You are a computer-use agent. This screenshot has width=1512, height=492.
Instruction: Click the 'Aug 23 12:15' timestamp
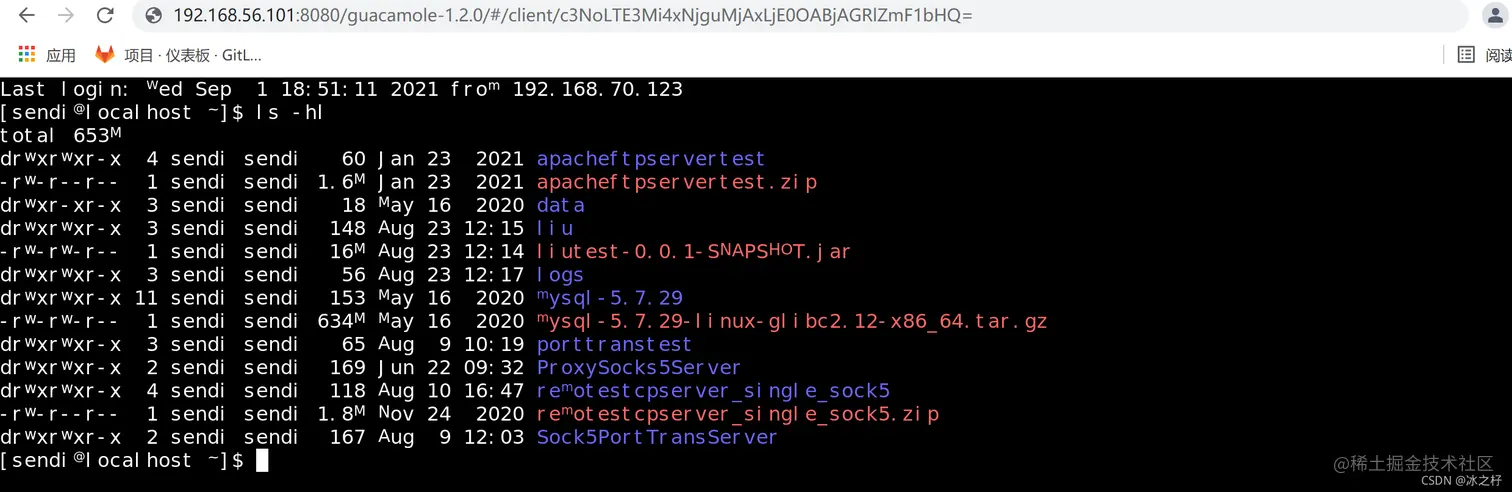pos(450,228)
